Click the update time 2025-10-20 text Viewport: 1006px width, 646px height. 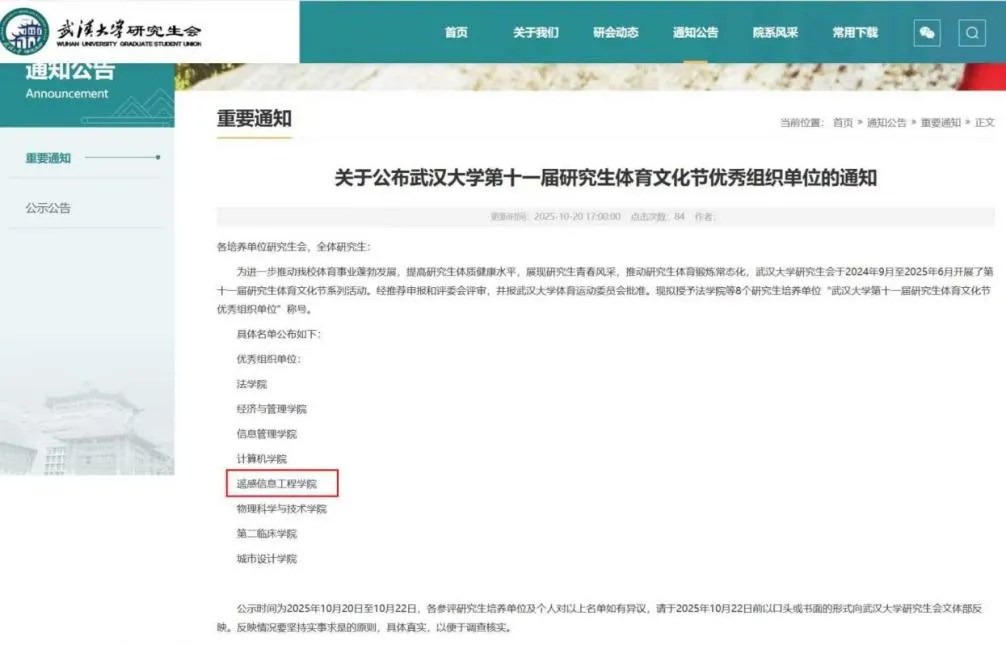tap(556, 217)
